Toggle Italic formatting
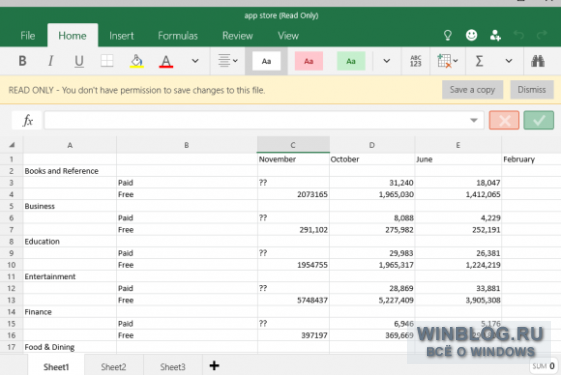The width and height of the screenshot is (561, 375). pyautogui.click(x=50, y=61)
